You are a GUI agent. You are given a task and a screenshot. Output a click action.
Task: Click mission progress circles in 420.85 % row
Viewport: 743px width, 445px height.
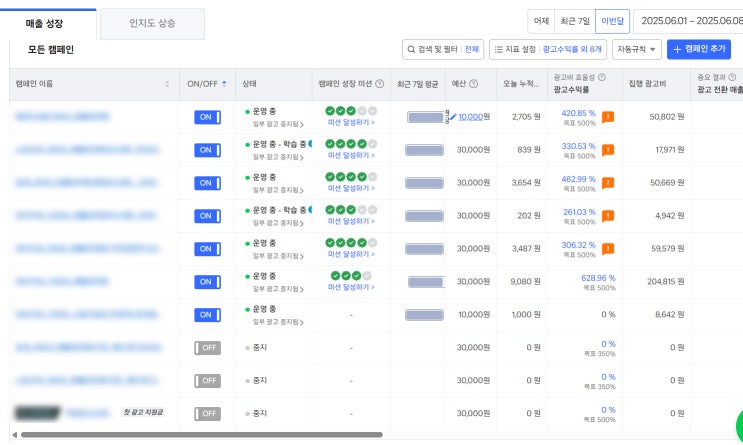pos(351,111)
